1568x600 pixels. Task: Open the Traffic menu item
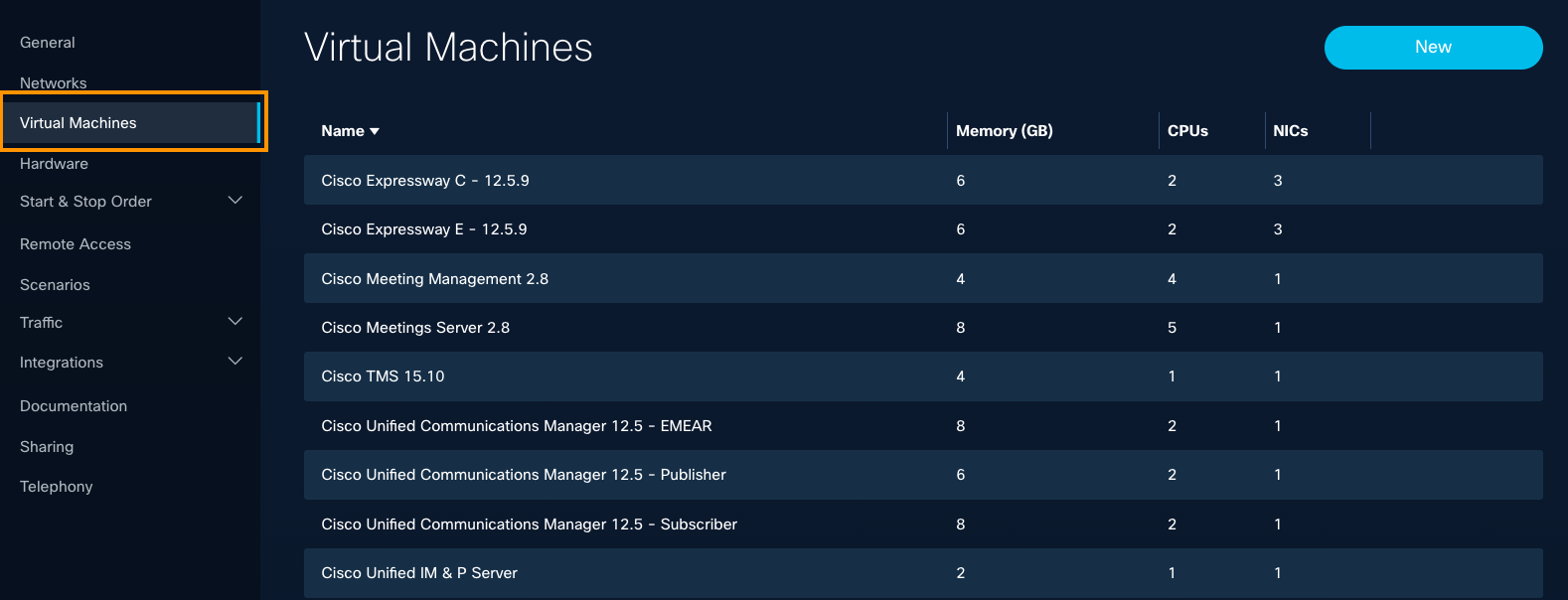[41, 323]
